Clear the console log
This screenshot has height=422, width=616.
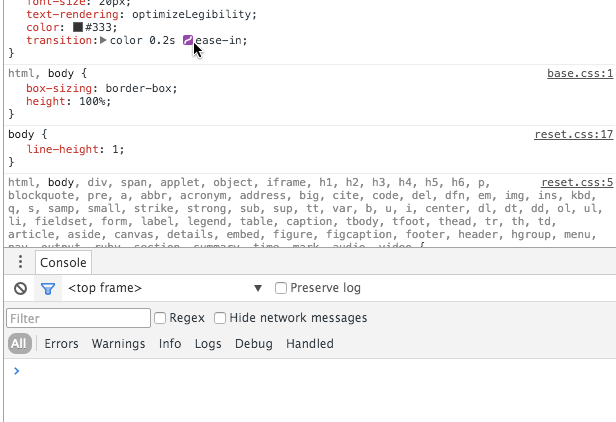[20, 289]
